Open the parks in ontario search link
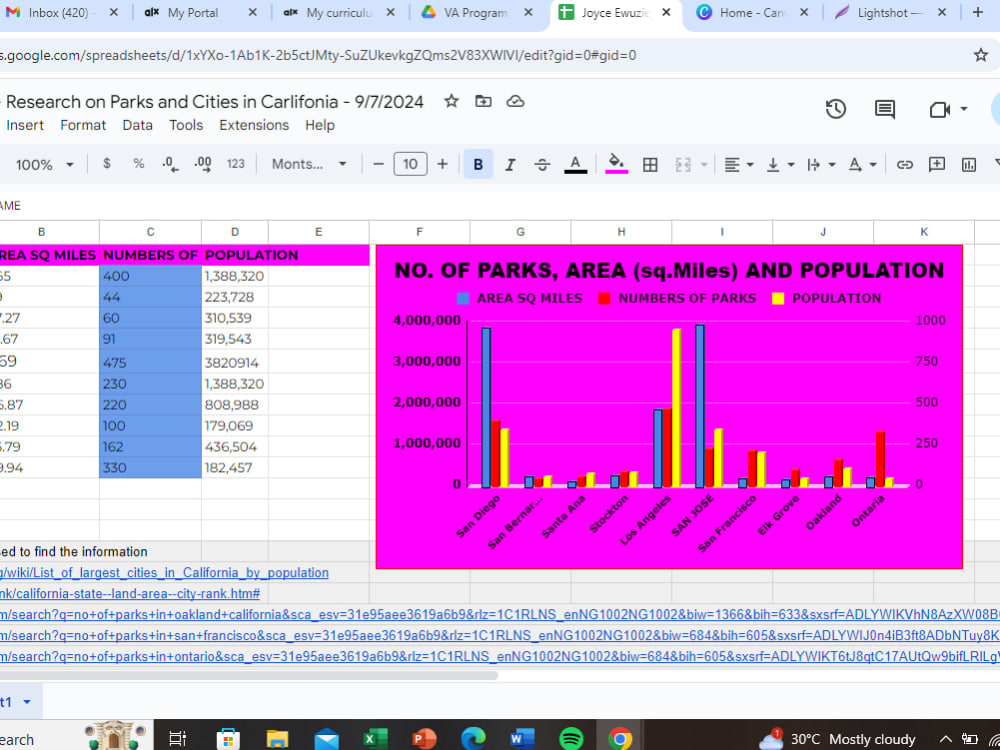Viewport: 1000px width, 750px height. pos(500,657)
